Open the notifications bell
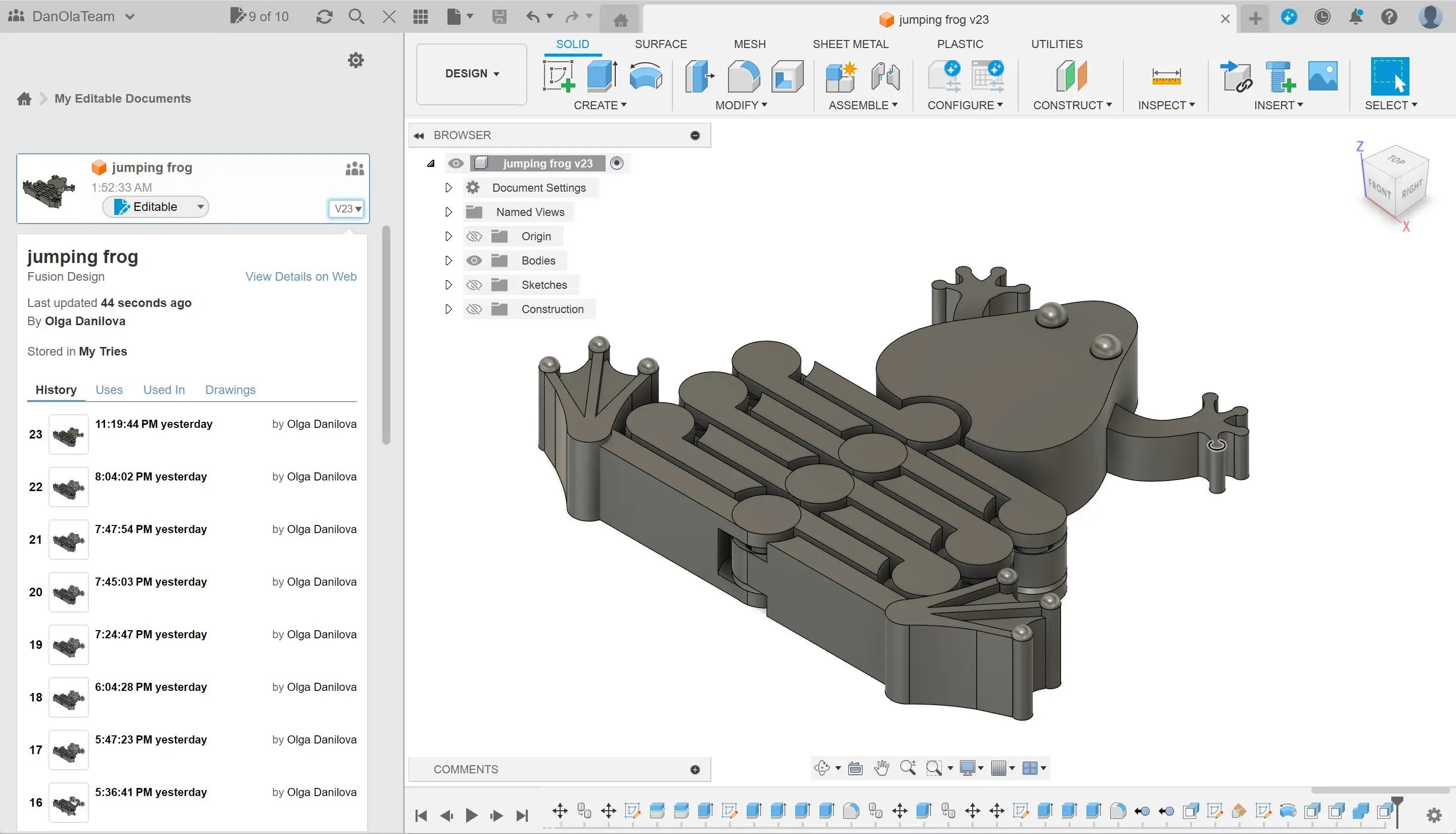 (x=1356, y=17)
